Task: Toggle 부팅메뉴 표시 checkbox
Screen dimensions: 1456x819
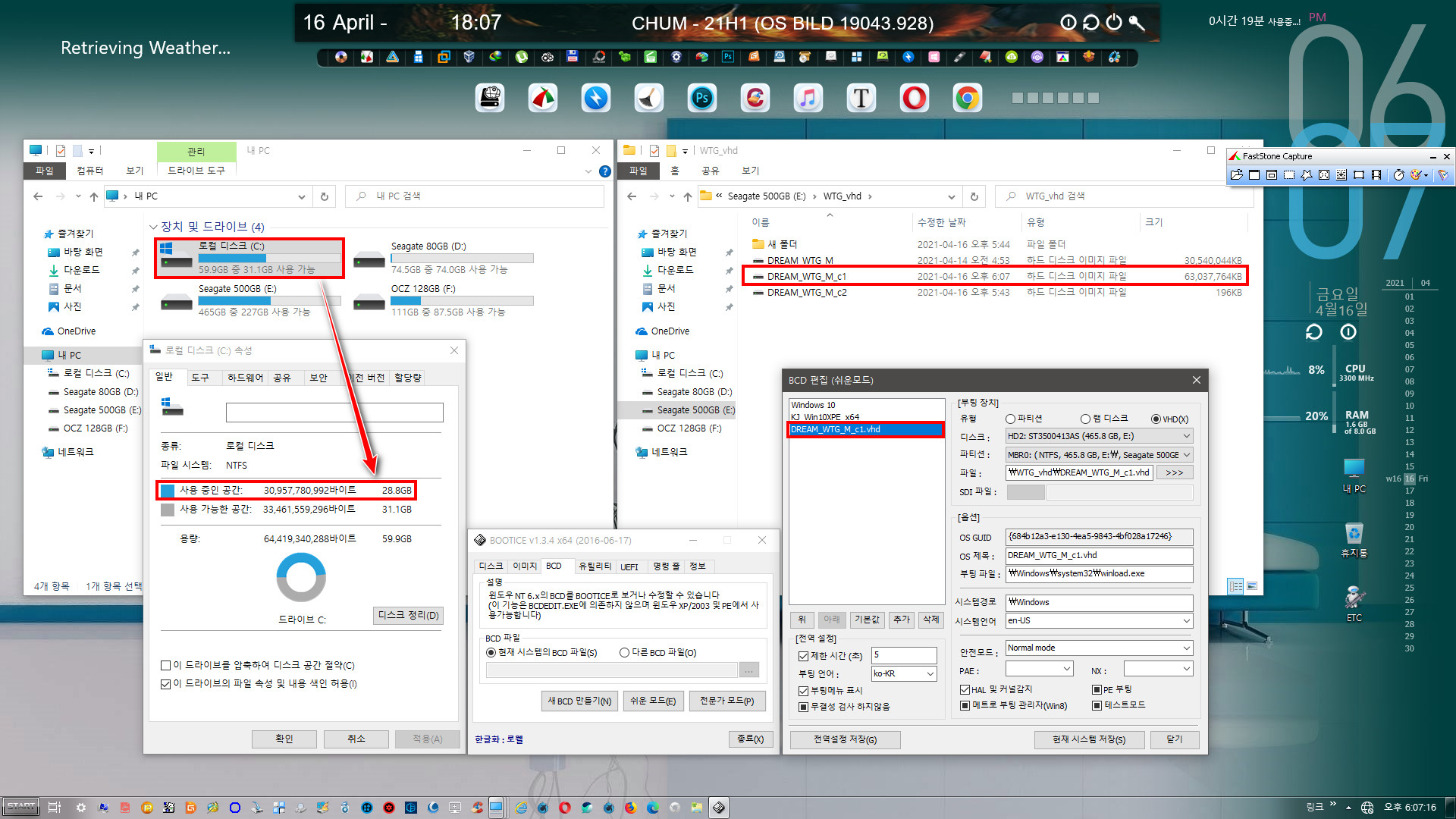Action: tap(803, 691)
